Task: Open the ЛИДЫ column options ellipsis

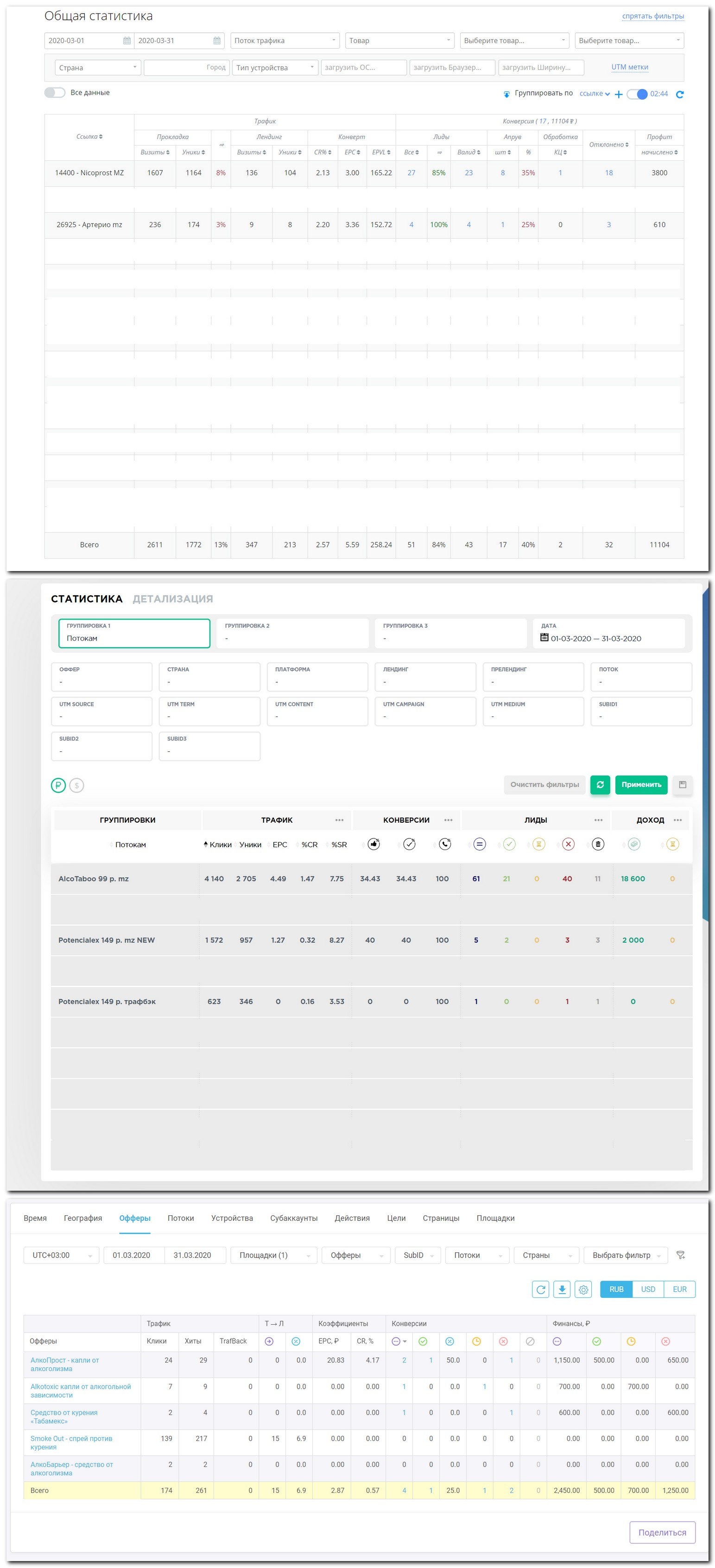Action: coord(598,820)
